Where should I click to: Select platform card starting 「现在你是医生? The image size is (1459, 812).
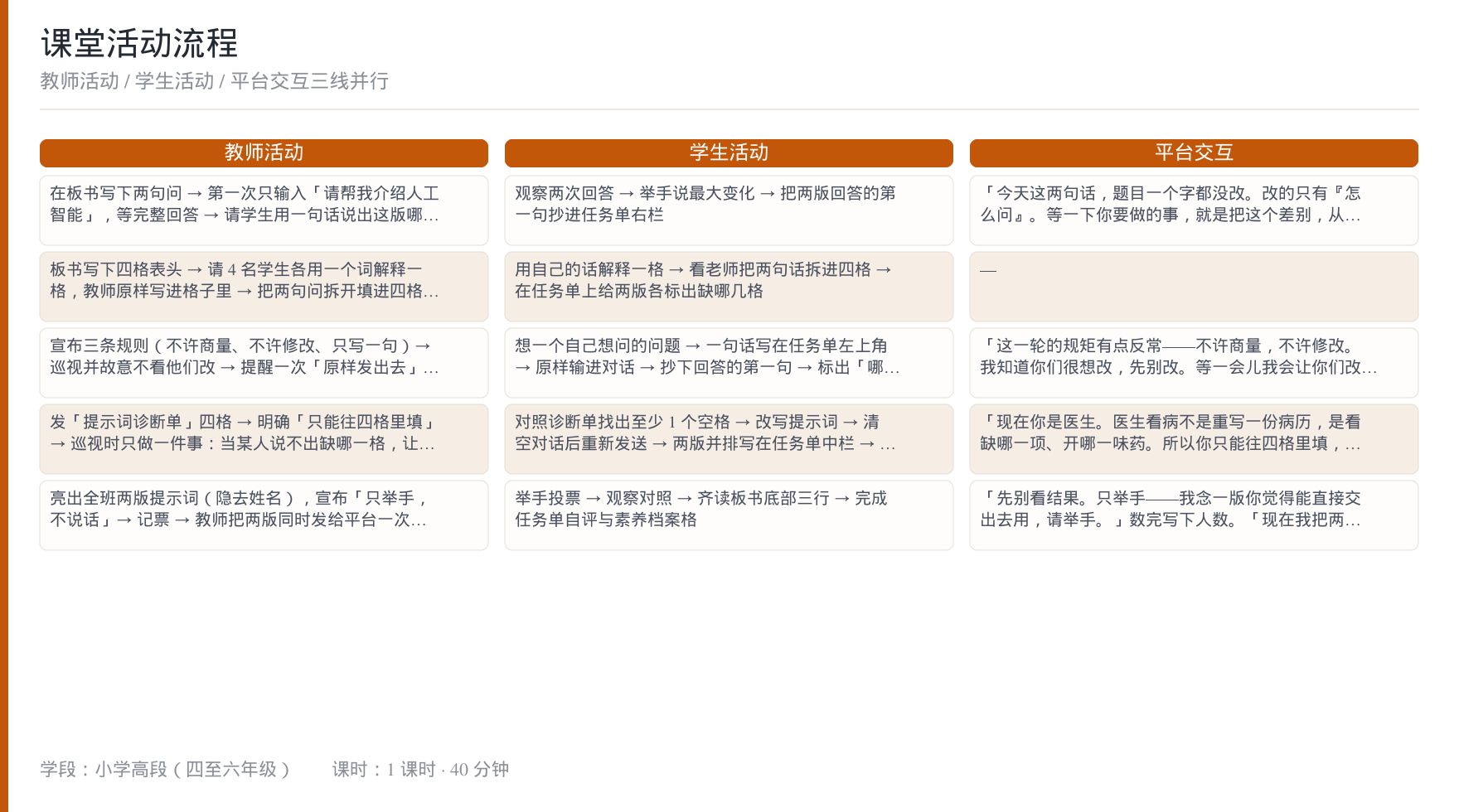1194,439
